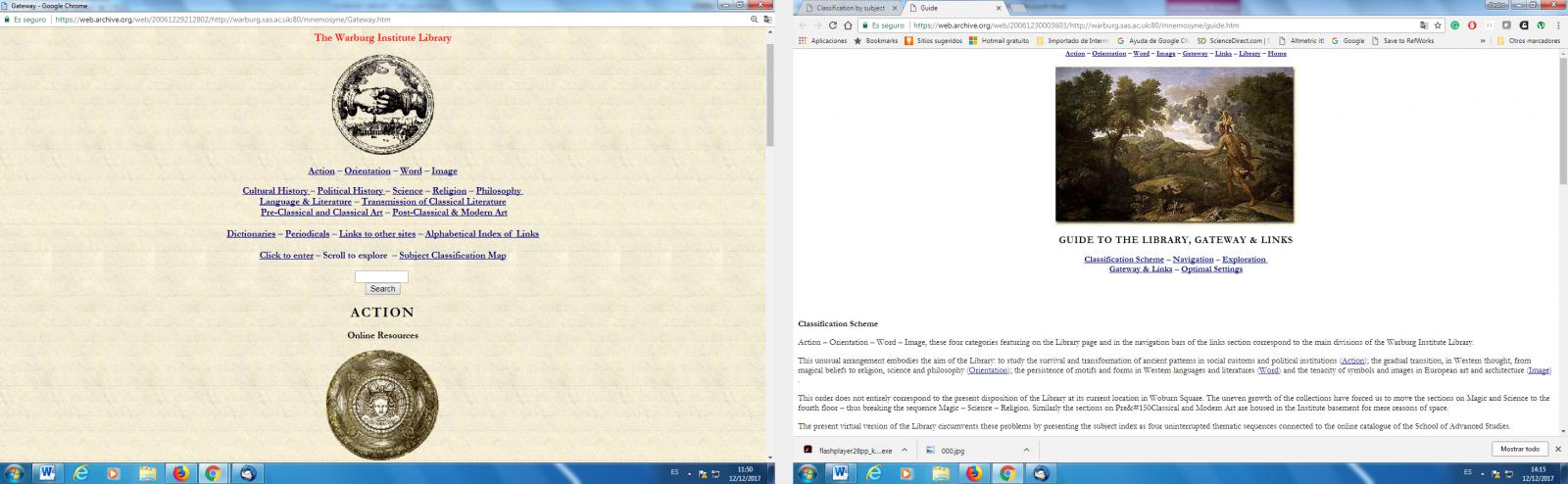
Task: Open the Navigation link on the Guide page
Action: point(1193,259)
